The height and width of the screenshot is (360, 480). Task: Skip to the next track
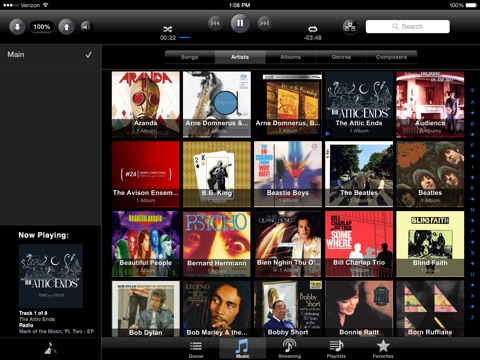click(x=265, y=23)
